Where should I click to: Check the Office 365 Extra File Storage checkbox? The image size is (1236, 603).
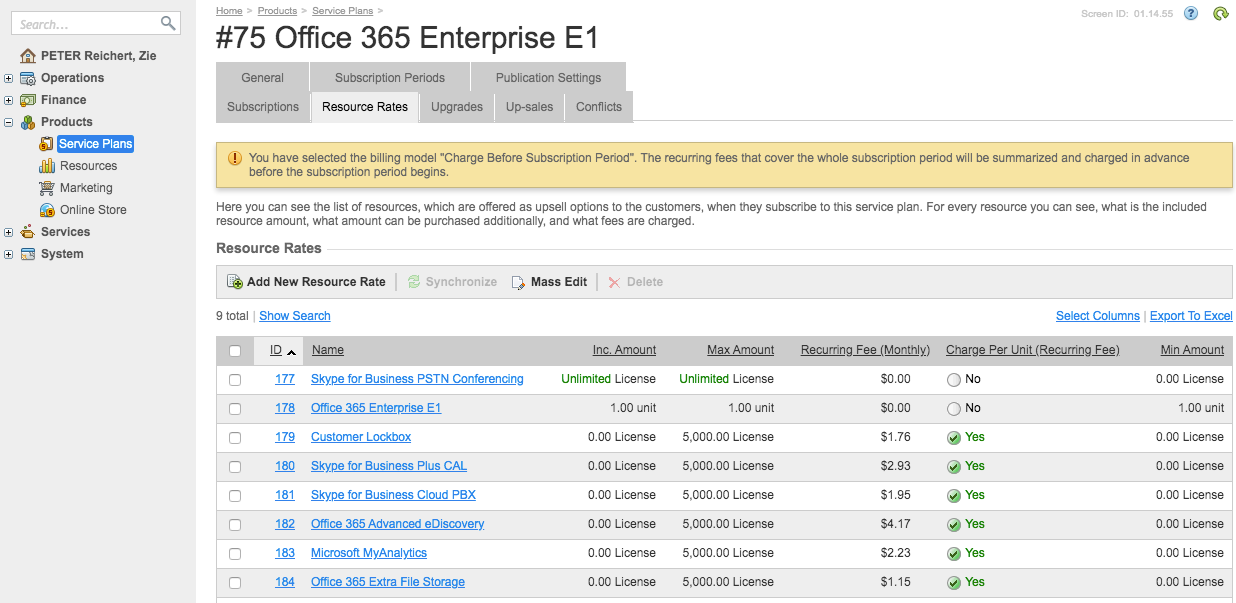tap(235, 583)
